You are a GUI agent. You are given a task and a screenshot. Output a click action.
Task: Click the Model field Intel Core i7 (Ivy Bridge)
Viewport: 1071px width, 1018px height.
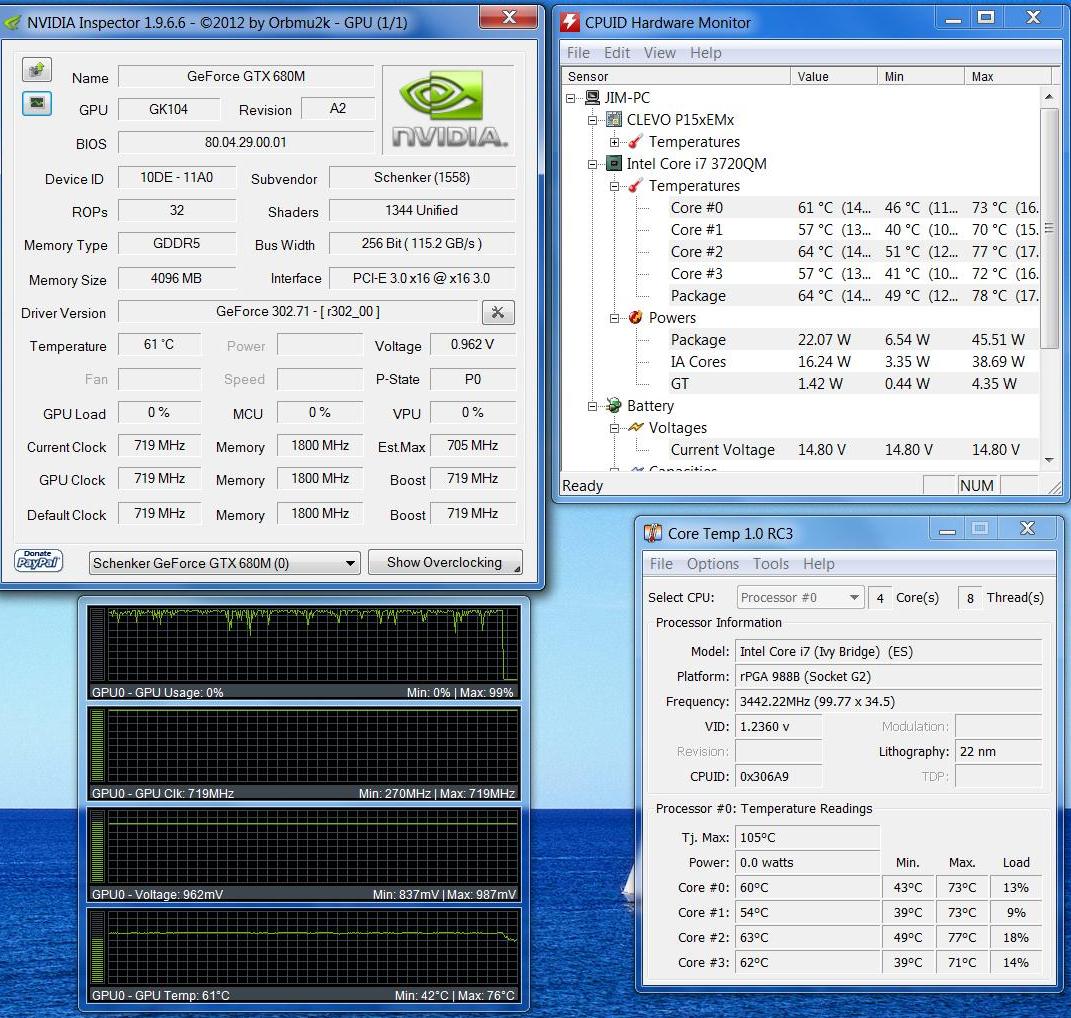point(888,652)
